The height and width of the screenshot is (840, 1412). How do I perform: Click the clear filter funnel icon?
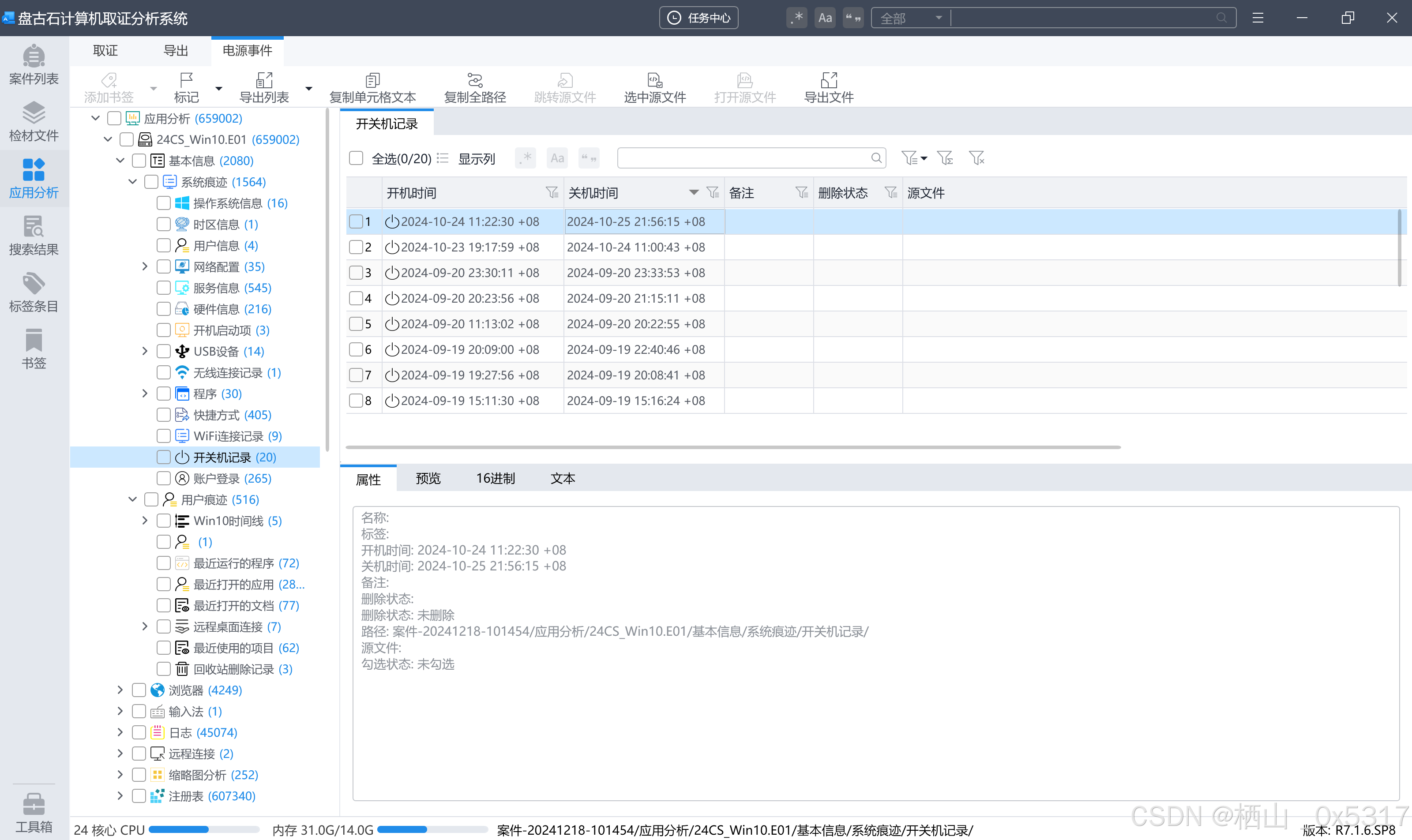coord(976,158)
